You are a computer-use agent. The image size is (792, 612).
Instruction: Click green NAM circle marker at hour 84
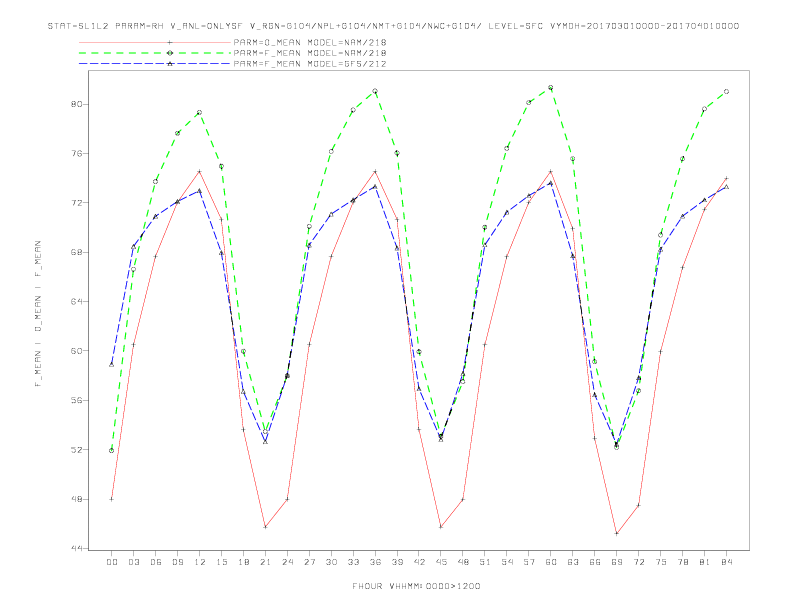(726, 92)
